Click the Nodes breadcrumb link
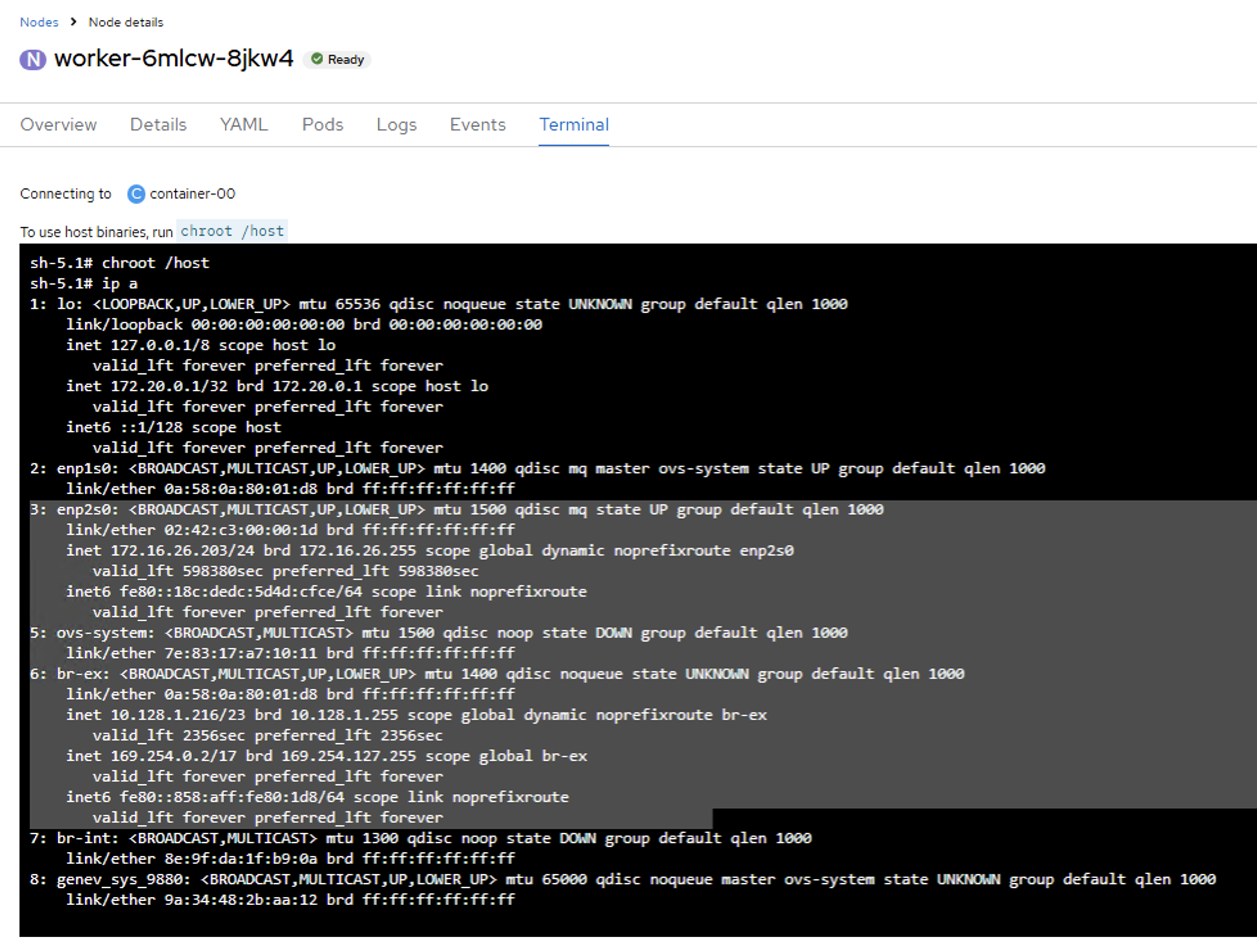The height and width of the screenshot is (952, 1257). tap(39, 22)
